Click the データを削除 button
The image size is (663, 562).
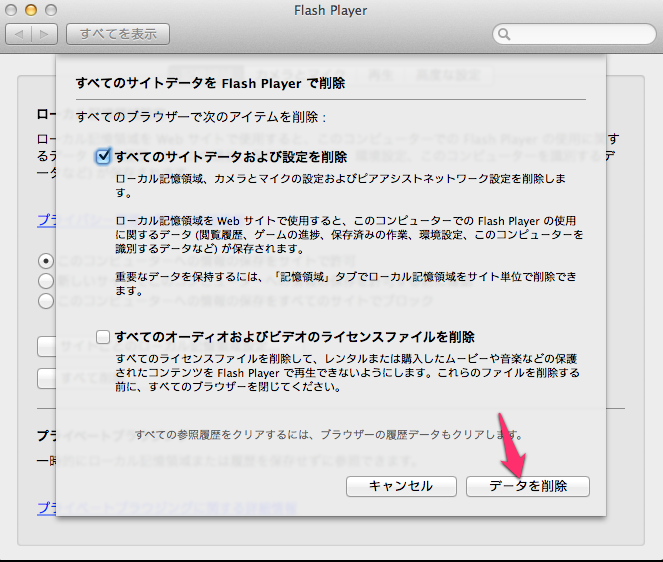[x=528, y=486]
